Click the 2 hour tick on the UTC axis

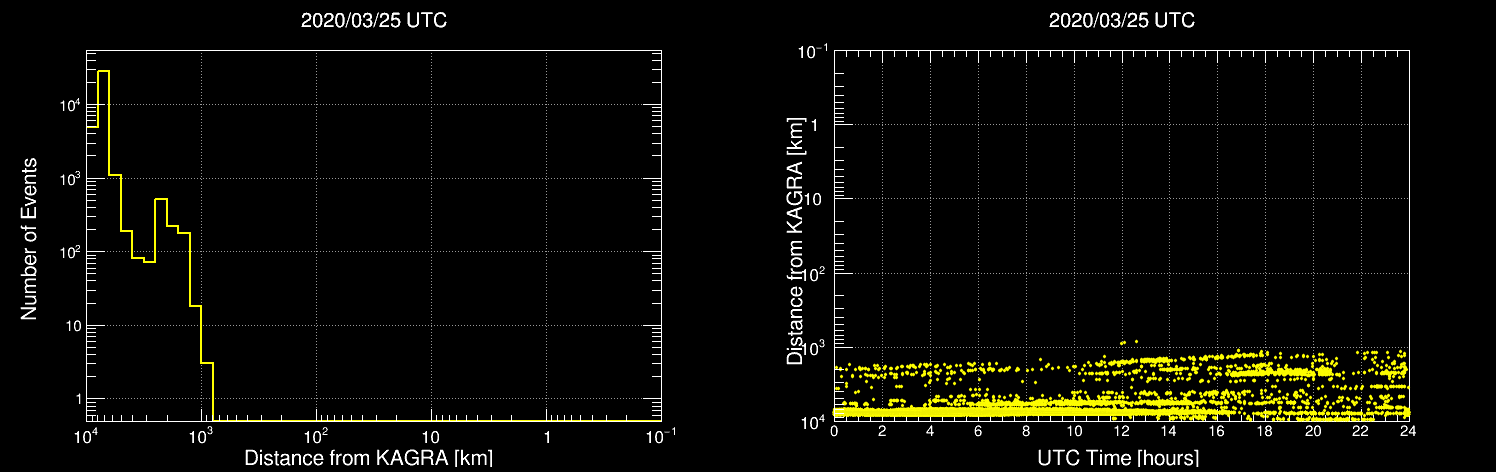pos(882,433)
